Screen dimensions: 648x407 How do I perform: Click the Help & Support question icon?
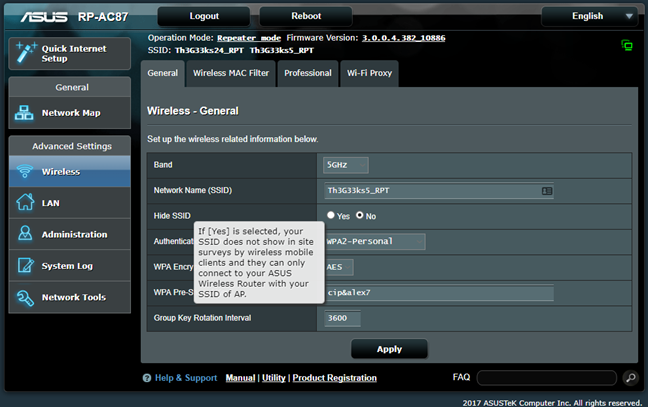[147, 378]
